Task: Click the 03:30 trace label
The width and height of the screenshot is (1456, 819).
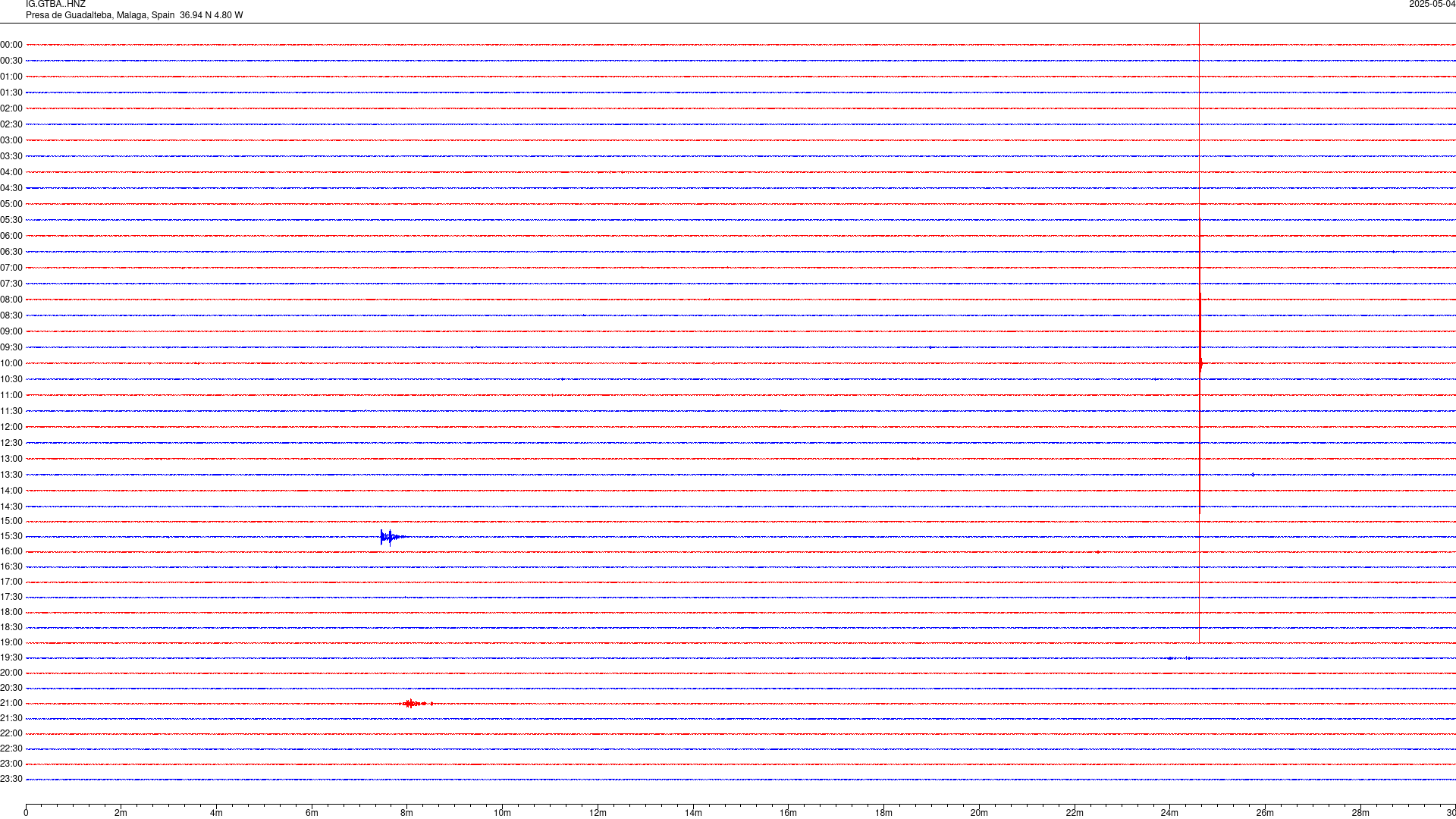Action: point(11,156)
